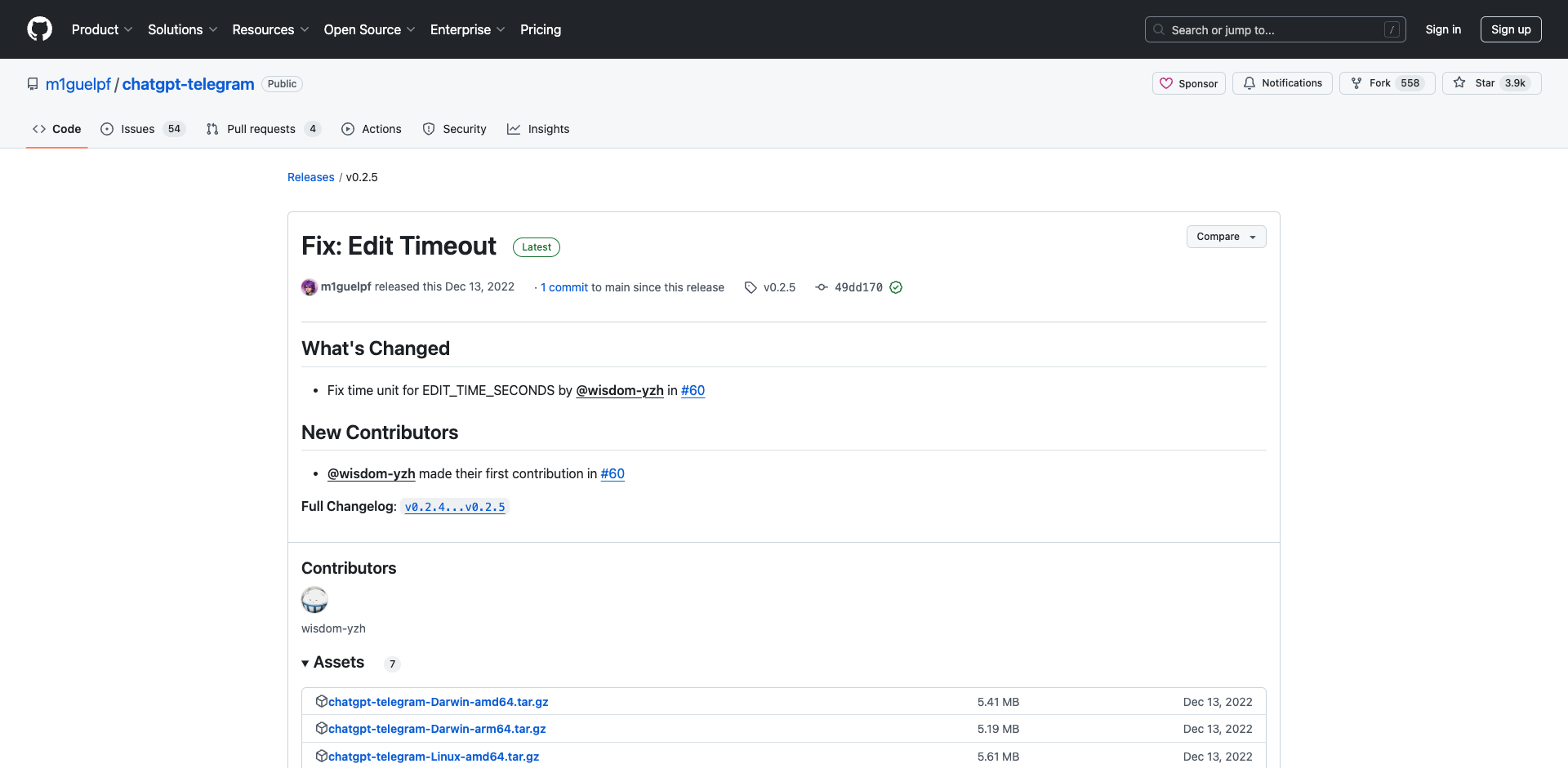Click the wisdom-yzh contributor avatar
Viewport: 1568px width, 768px height.
(314, 600)
